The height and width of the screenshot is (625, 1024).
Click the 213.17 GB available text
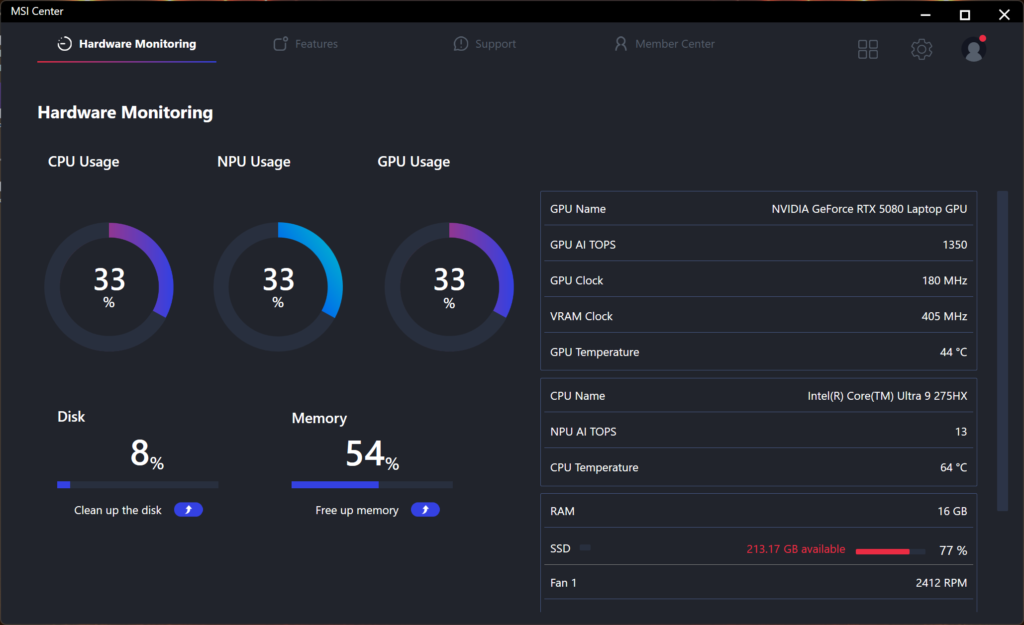(x=796, y=549)
